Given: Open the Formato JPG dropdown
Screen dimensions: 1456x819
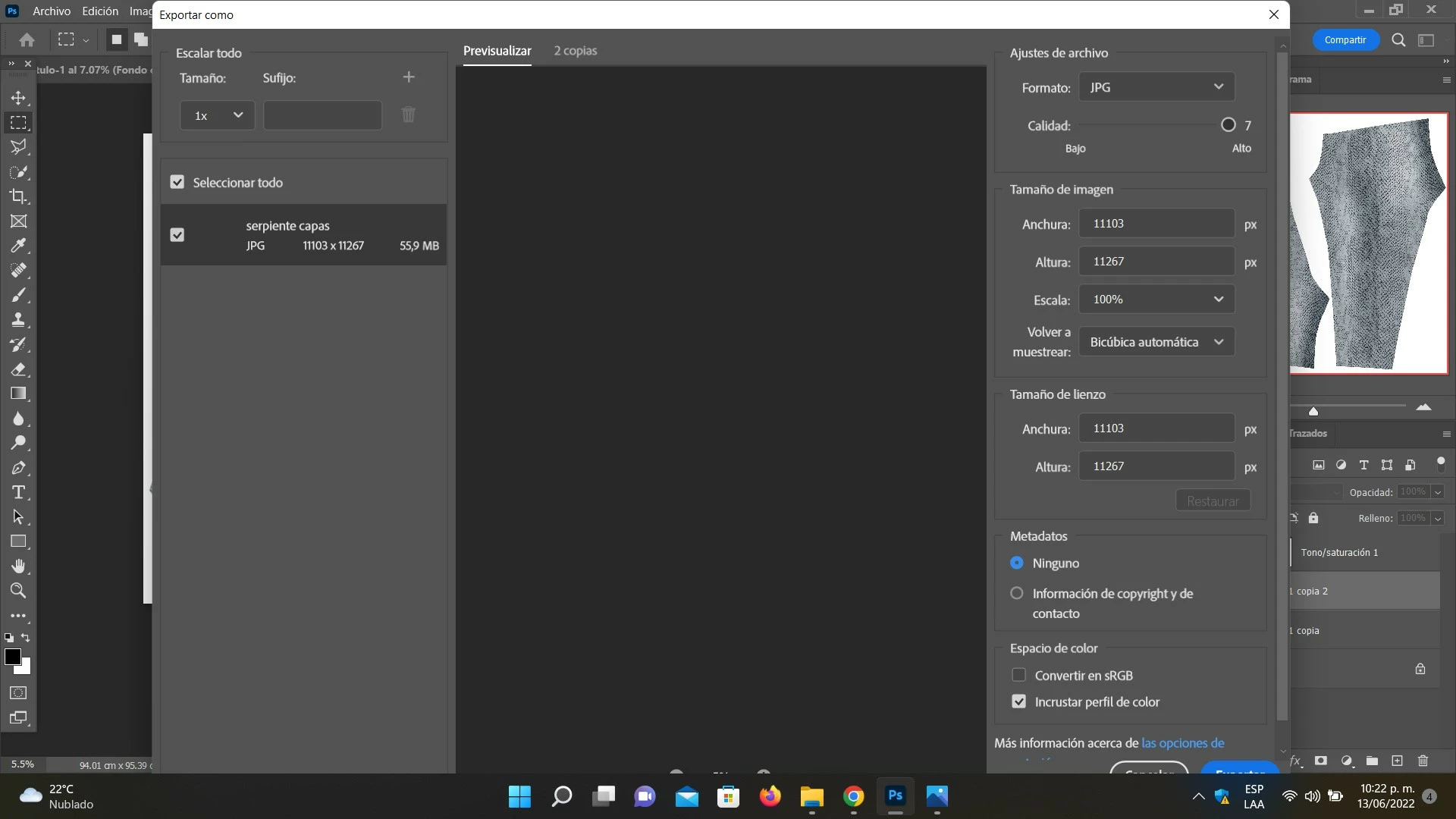Looking at the screenshot, I should click(x=1156, y=87).
